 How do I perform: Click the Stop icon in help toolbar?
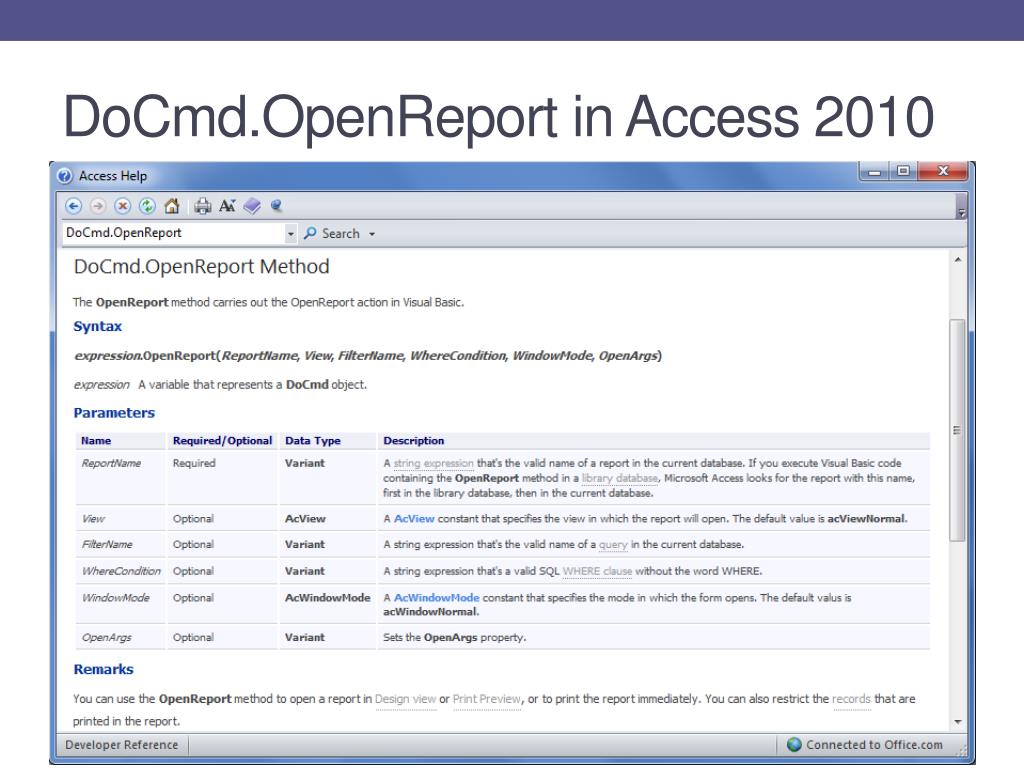(122, 206)
